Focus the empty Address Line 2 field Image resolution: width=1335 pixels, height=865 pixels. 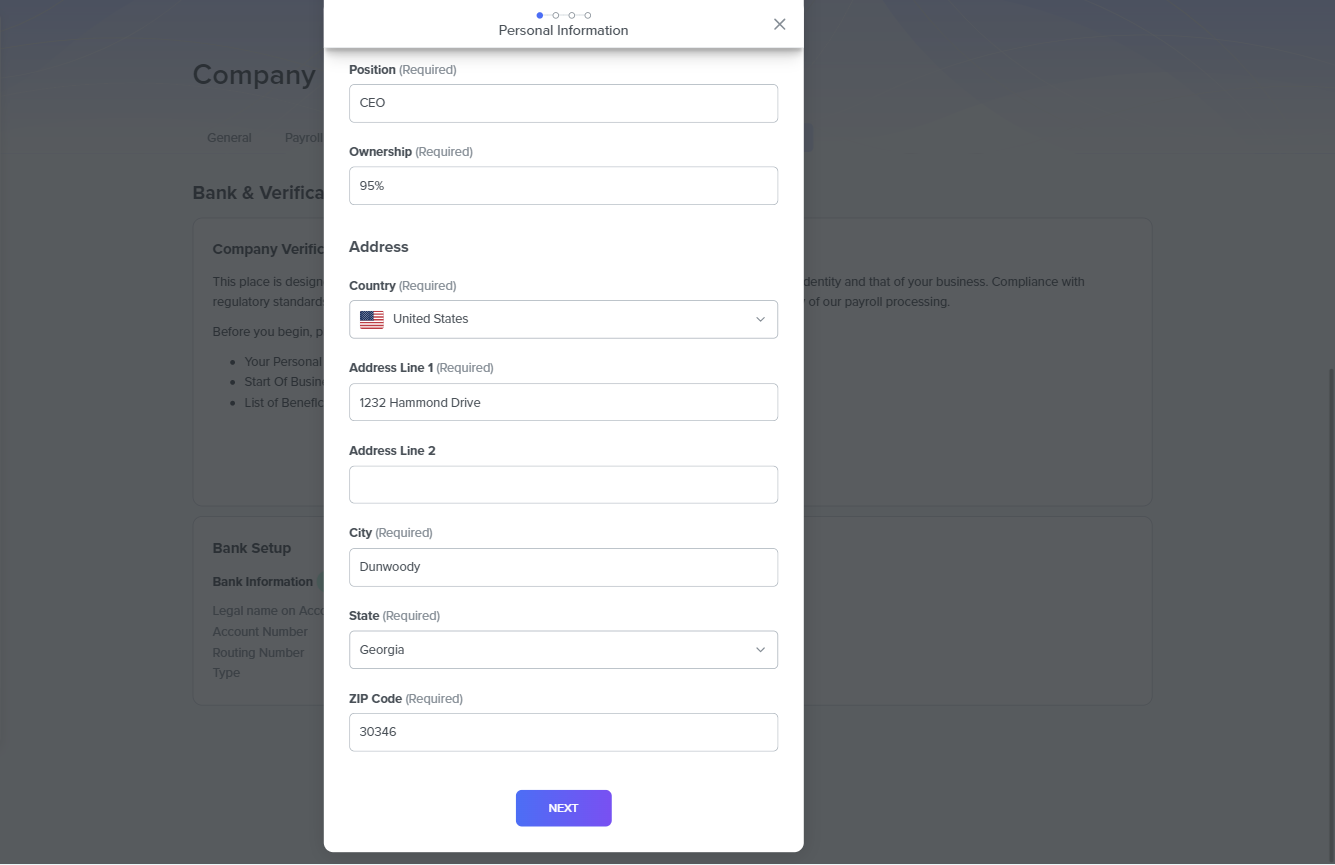pyautogui.click(x=563, y=485)
